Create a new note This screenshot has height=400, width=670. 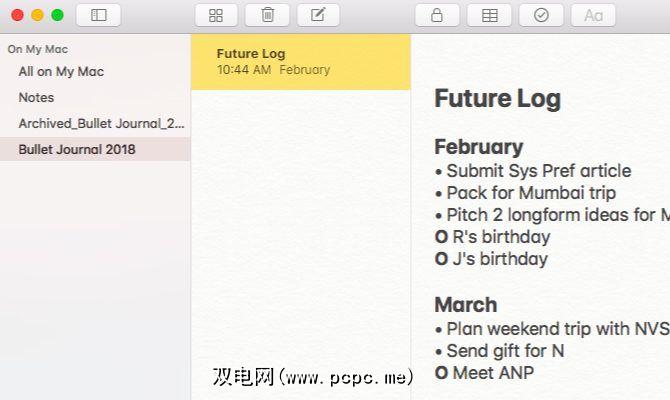(x=318, y=15)
